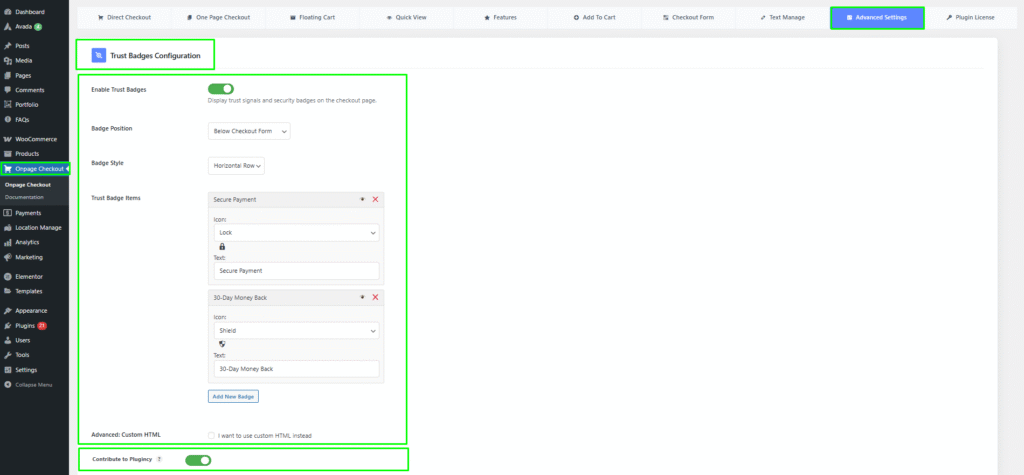The height and width of the screenshot is (475, 1024).
Task: Click the Contribute to Plugincy help icon
Action: pyautogui.click(x=160, y=460)
